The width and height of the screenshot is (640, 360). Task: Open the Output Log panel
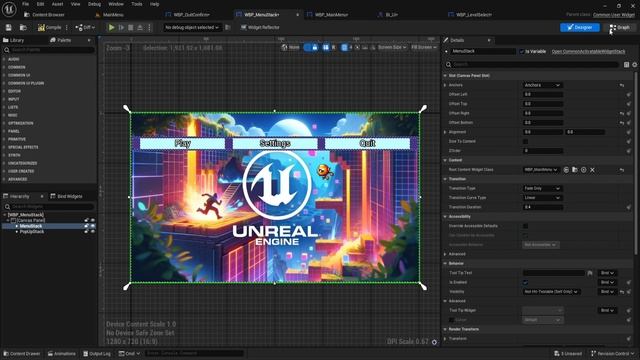click(97, 353)
